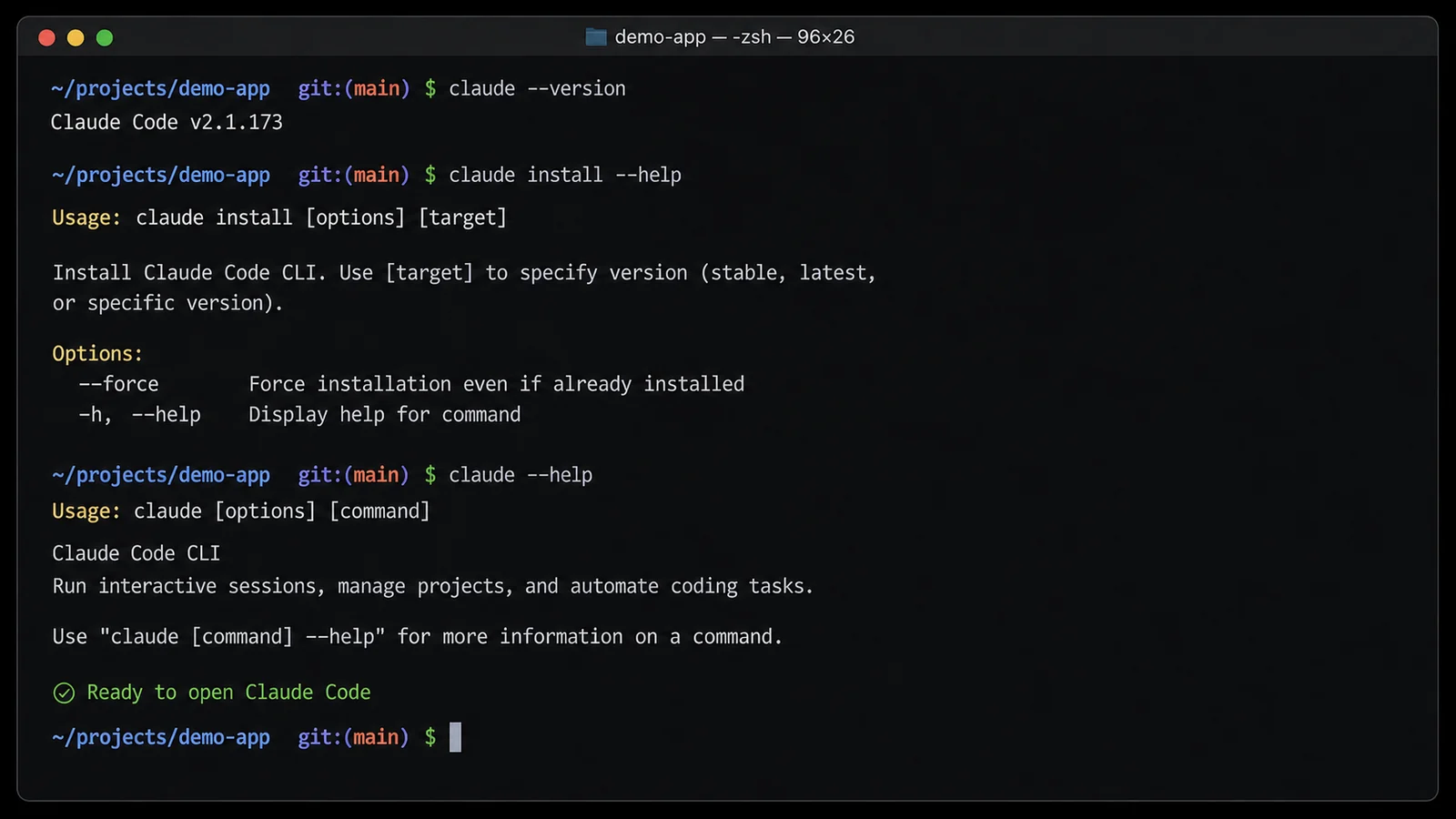This screenshot has height=819, width=1456.
Task: Select the 'Claude Code v2.1.173' output line
Action: click(x=167, y=122)
